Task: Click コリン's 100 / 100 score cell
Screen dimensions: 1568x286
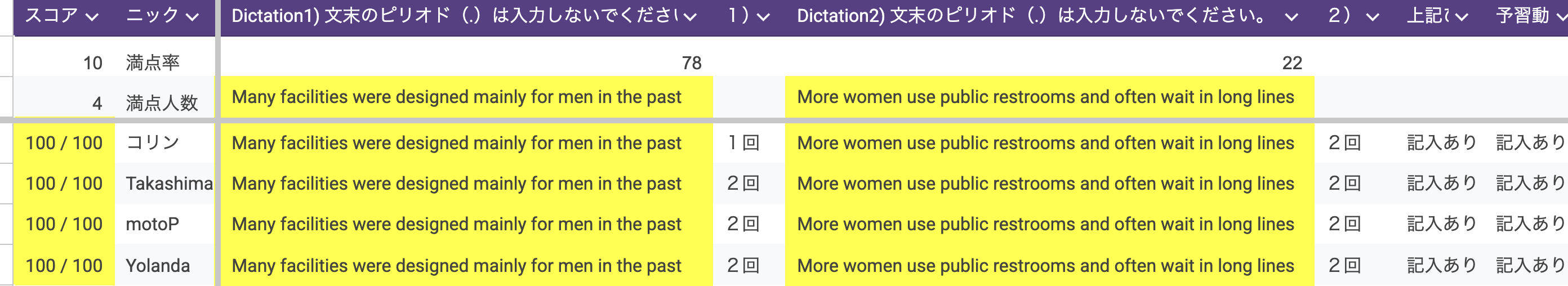Action: tap(64, 143)
